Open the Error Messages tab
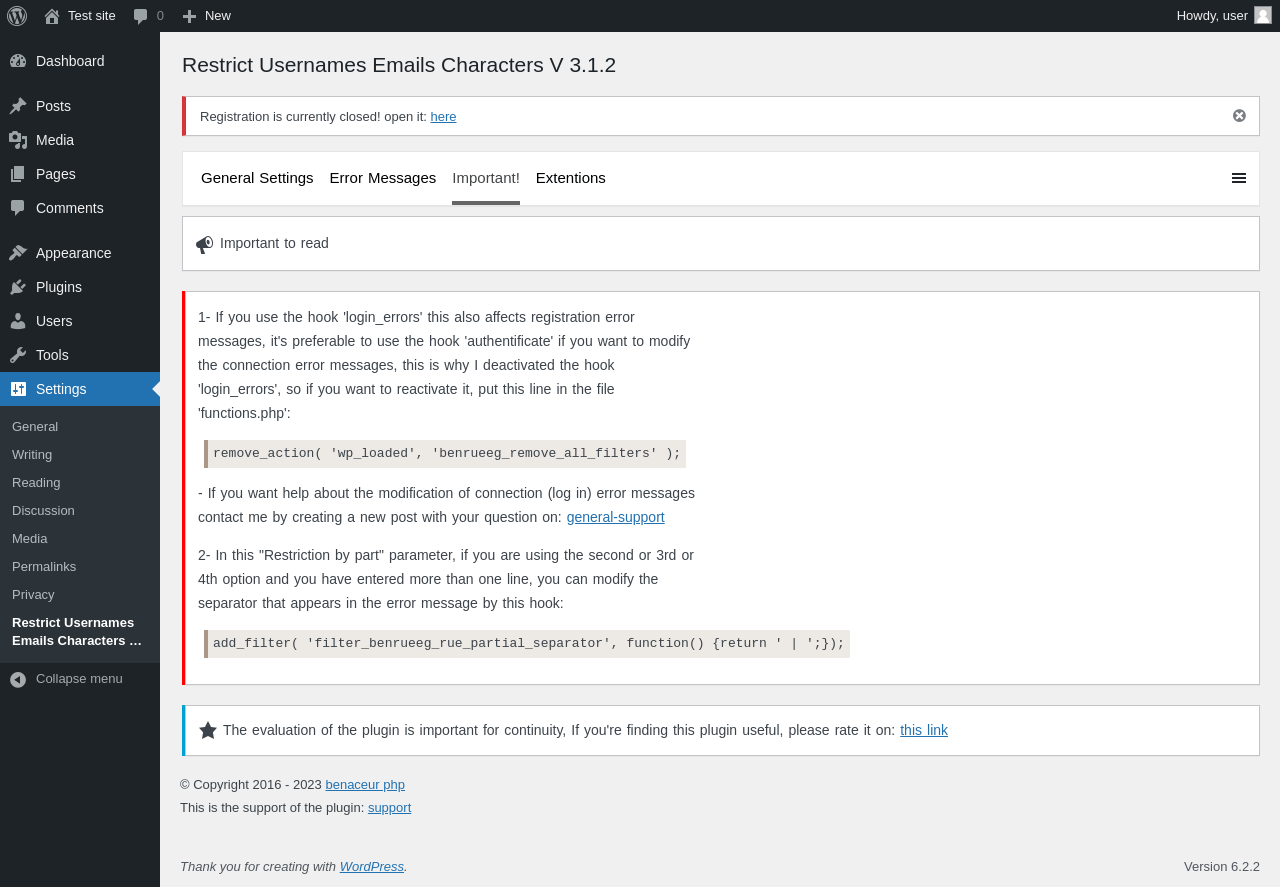Screen dimensions: 1280x887 point(383,178)
